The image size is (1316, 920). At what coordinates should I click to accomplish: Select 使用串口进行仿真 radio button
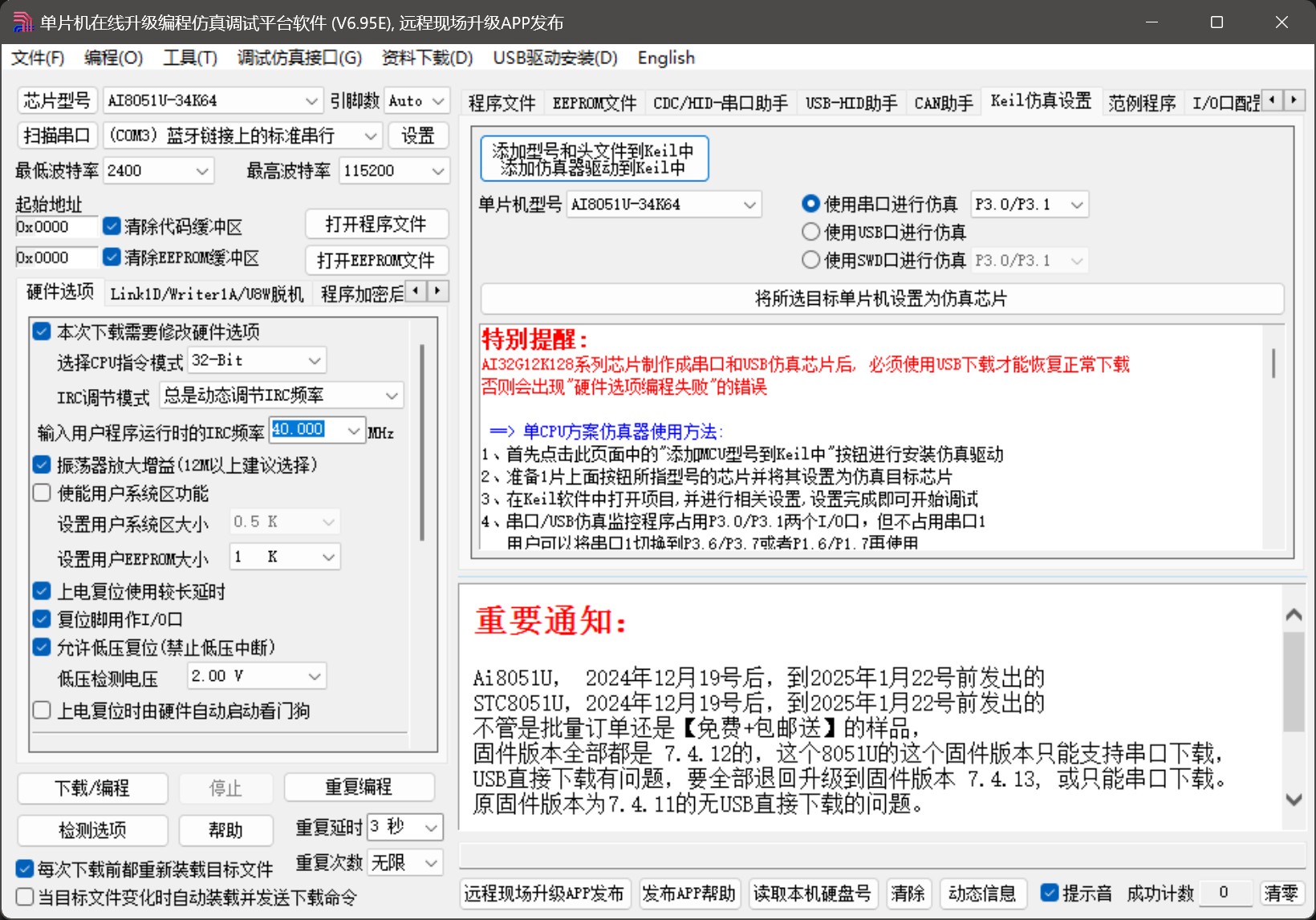[x=810, y=204]
